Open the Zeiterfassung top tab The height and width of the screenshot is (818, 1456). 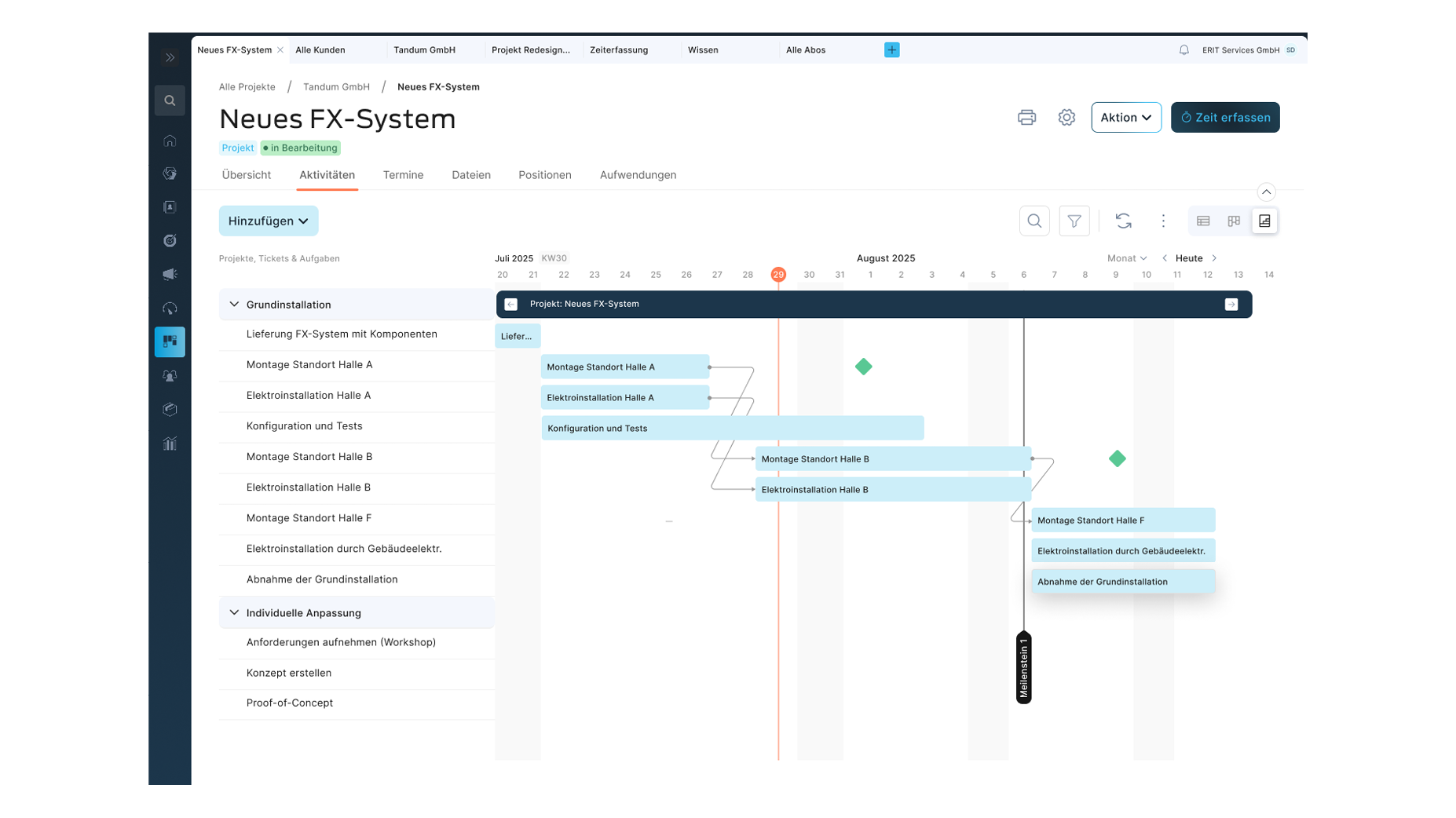[x=619, y=50]
